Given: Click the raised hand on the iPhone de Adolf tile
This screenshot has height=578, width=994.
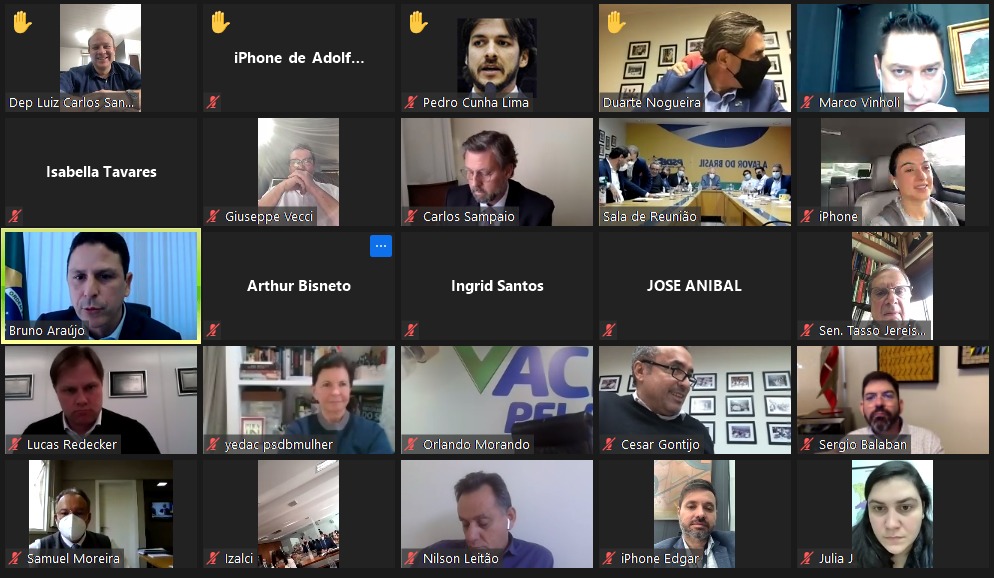Looking at the screenshot, I should tap(221, 22).
